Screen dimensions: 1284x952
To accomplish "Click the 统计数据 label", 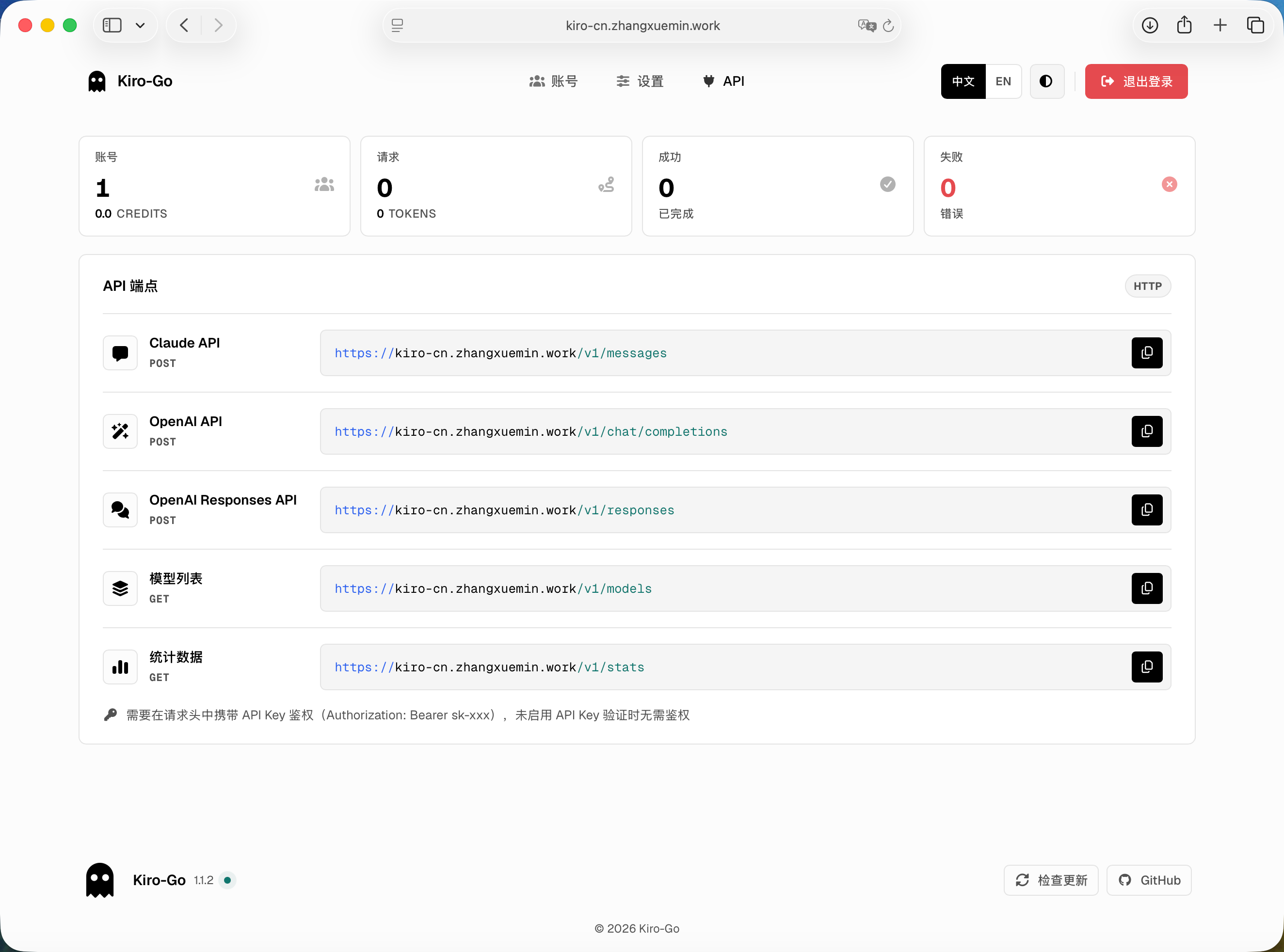I will pyautogui.click(x=176, y=657).
